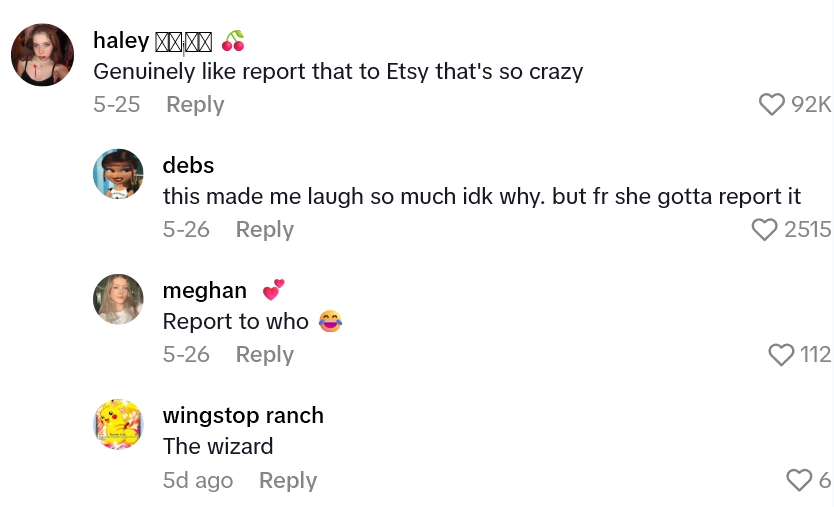Select the 92K like count

[811, 104]
